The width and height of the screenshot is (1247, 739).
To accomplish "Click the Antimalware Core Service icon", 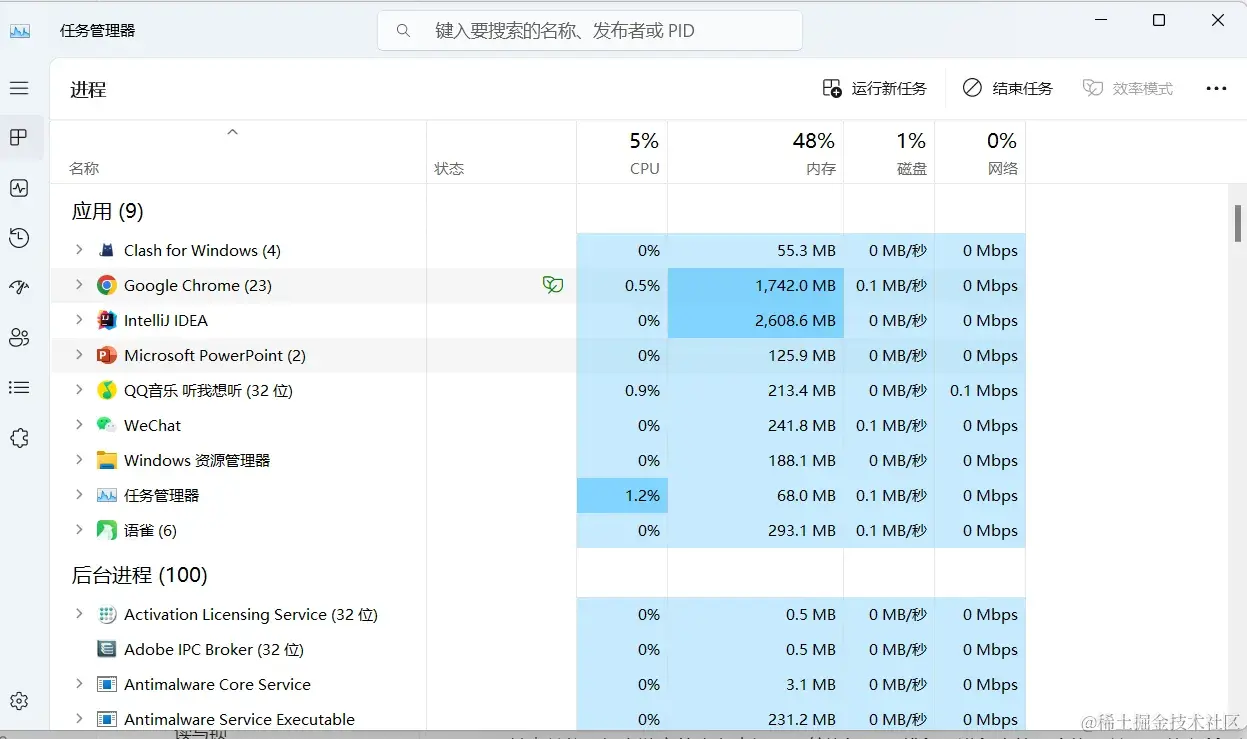I will [x=107, y=684].
